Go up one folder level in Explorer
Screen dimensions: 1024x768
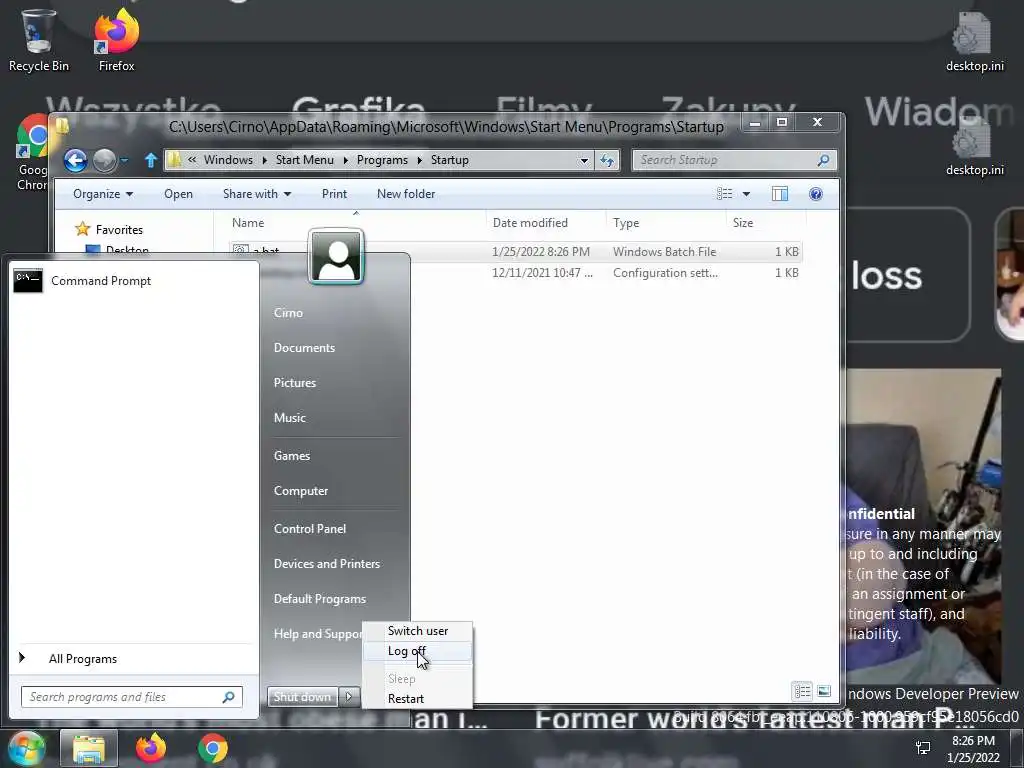click(x=151, y=160)
